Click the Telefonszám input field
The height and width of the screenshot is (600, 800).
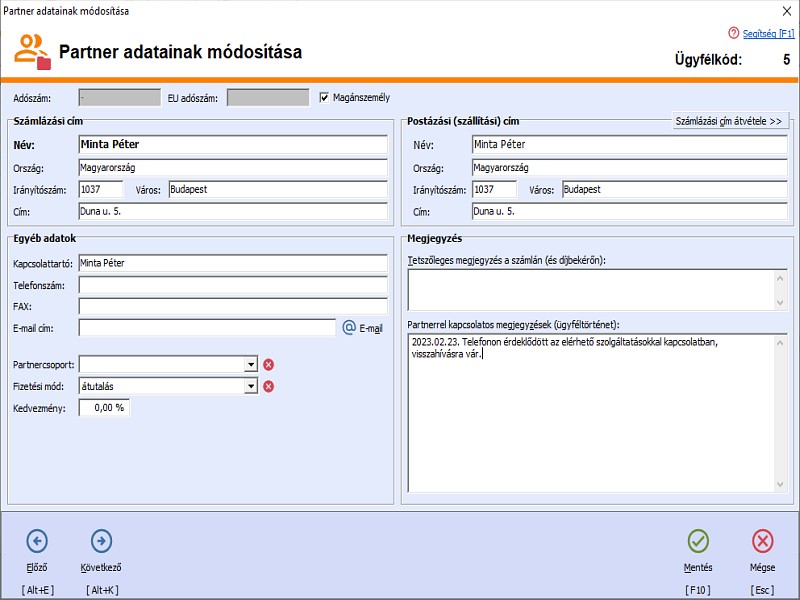pos(232,284)
